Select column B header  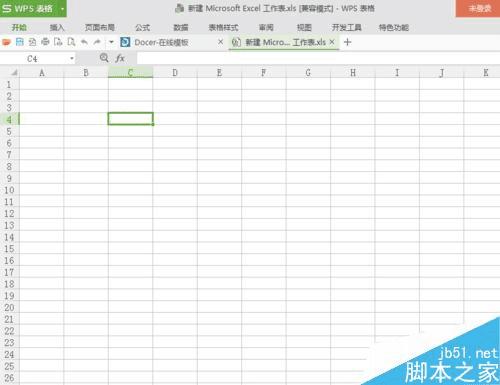86,73
